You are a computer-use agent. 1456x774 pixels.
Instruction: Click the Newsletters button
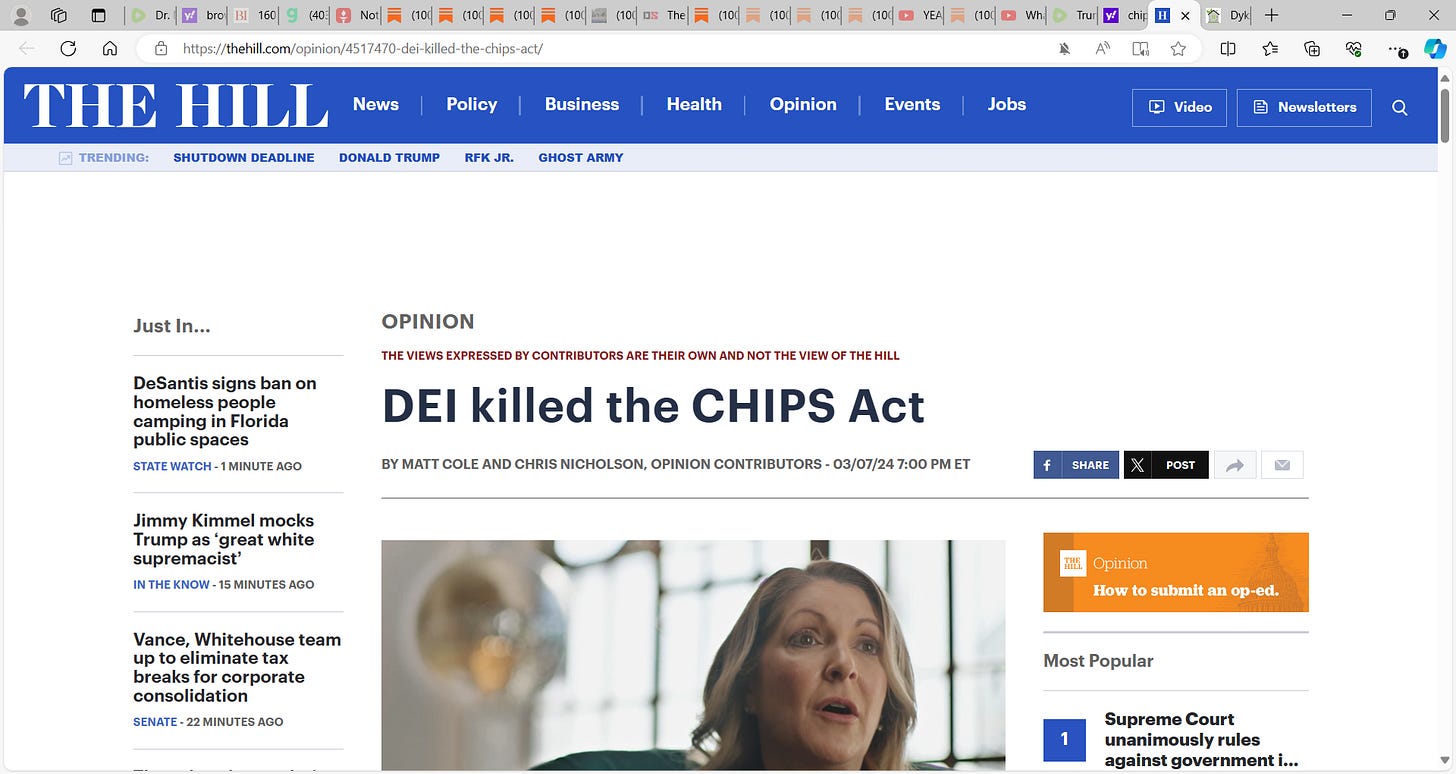click(x=1304, y=107)
